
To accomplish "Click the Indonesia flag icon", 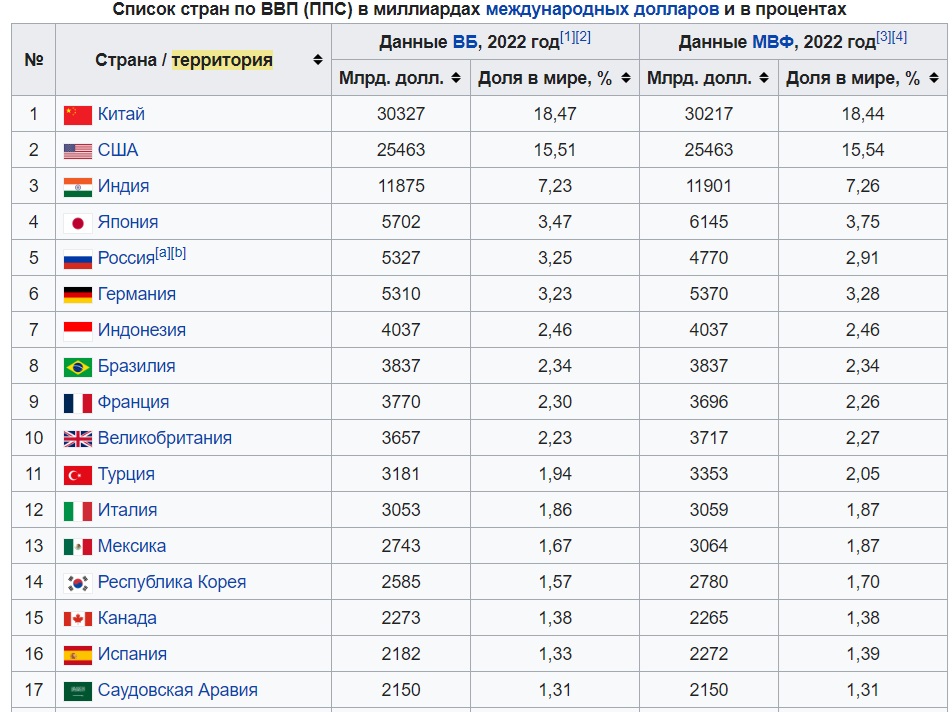I will tap(78, 331).
